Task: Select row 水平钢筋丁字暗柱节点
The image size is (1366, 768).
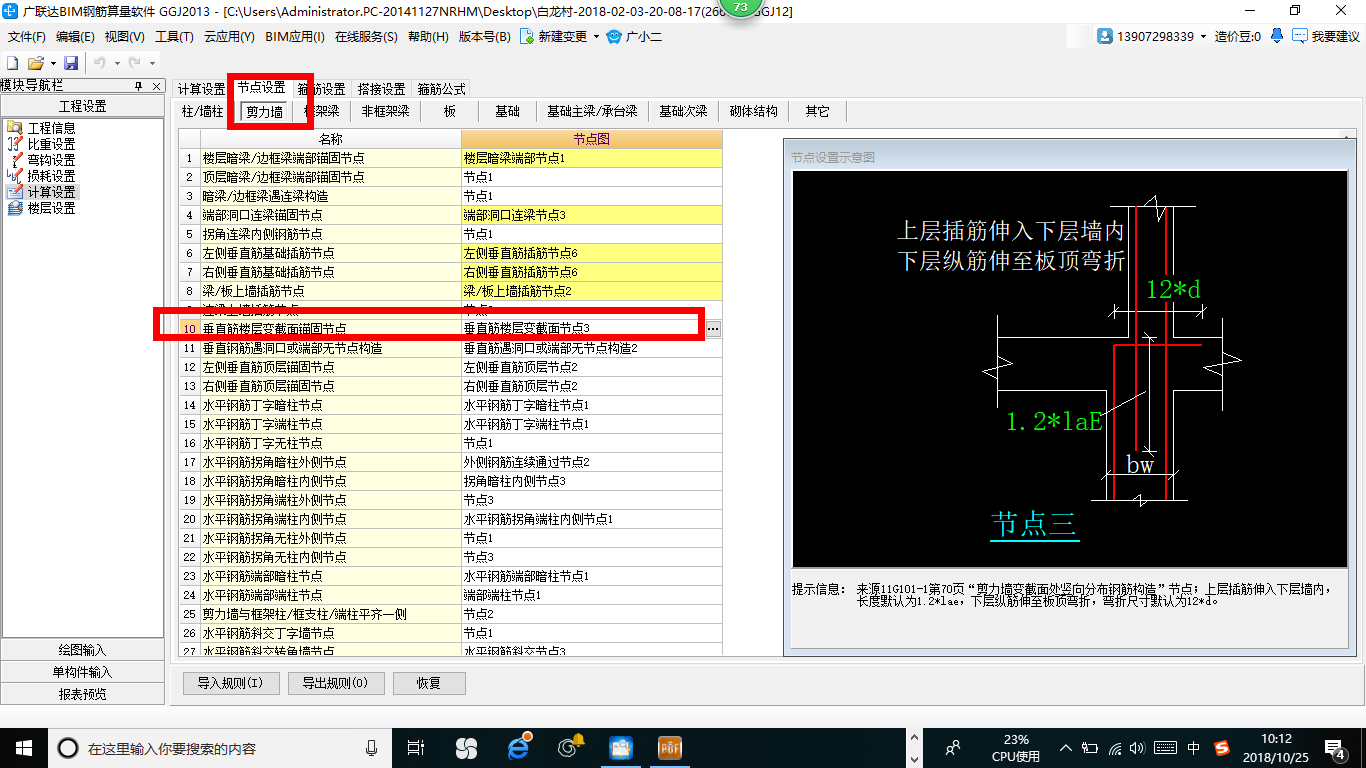Action: 330,405
